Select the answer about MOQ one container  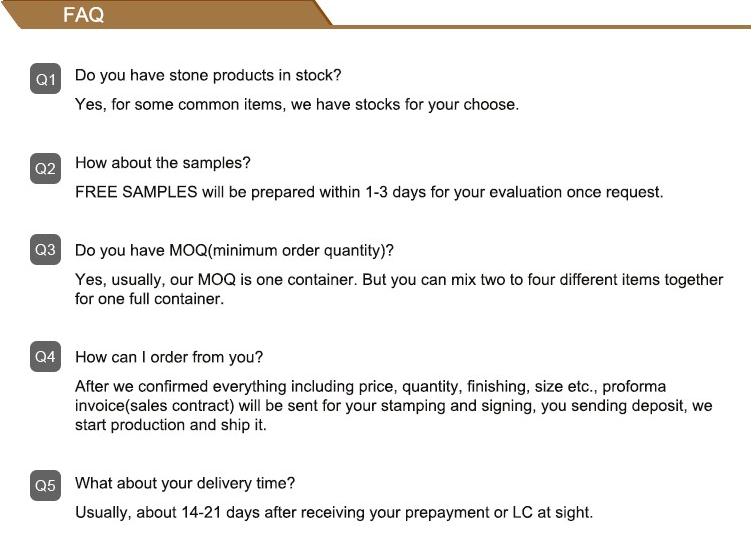(x=399, y=289)
